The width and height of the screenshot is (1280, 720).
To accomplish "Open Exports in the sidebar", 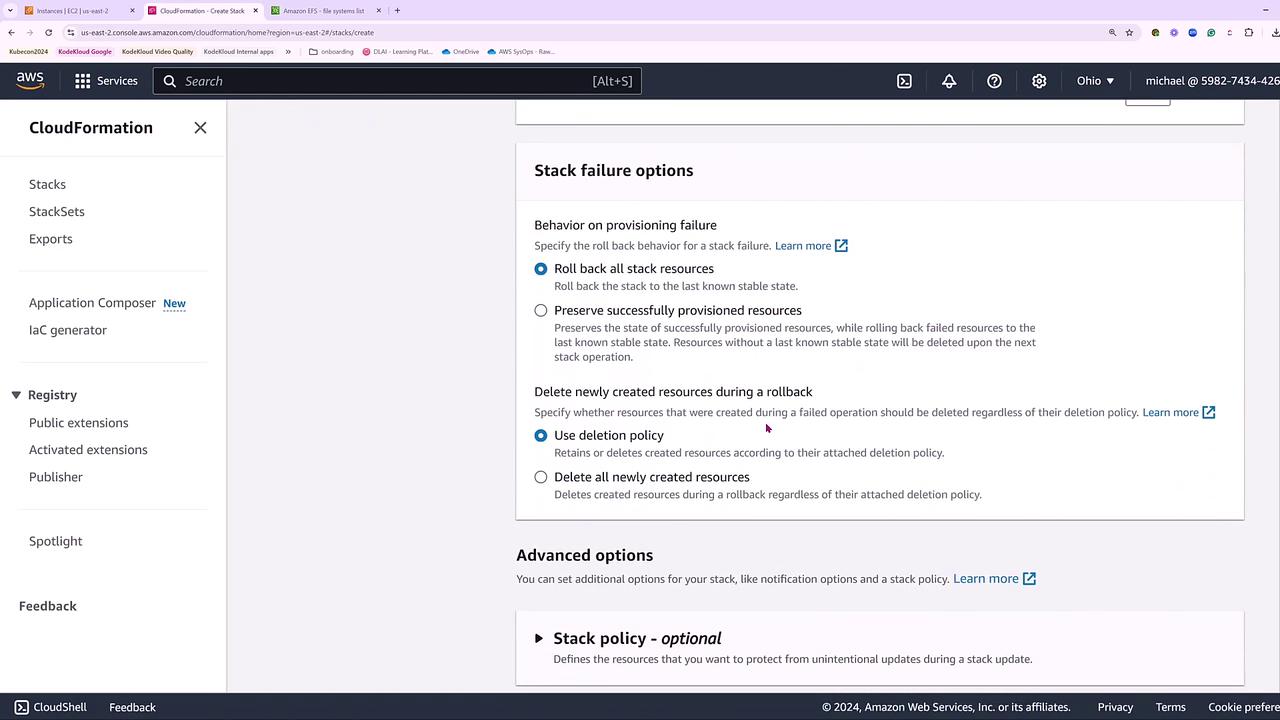I will (51, 239).
